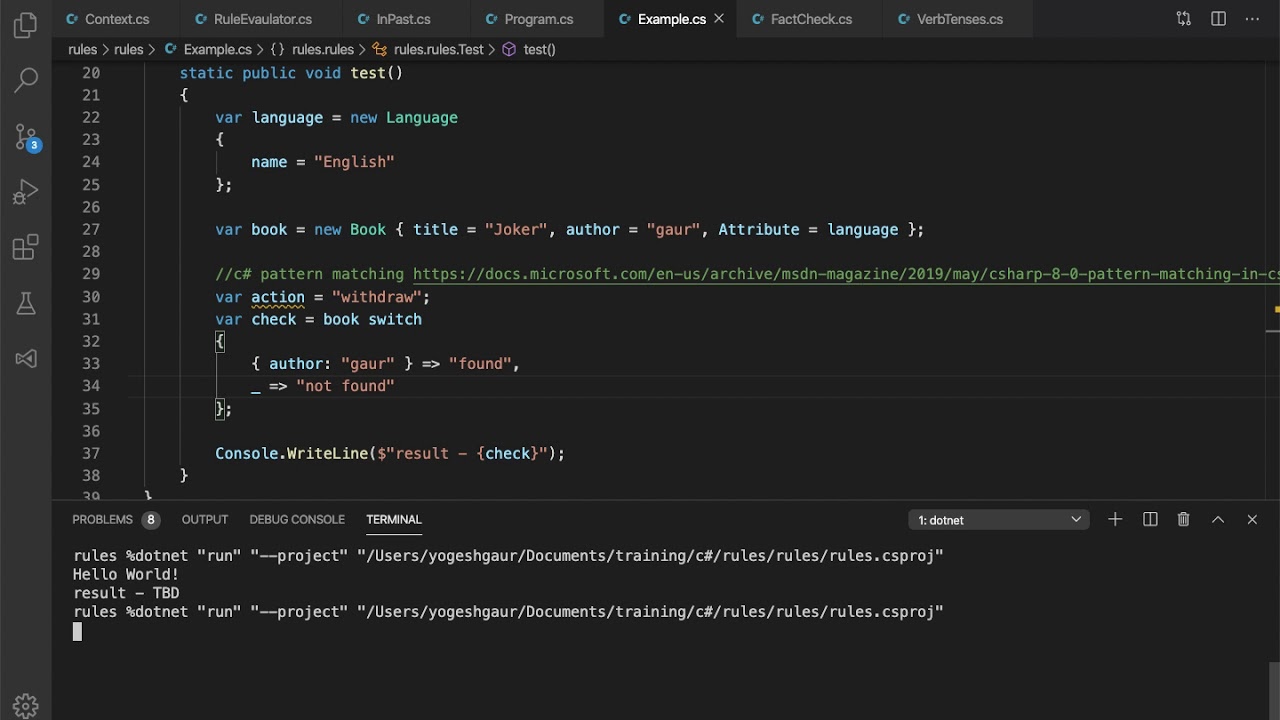This screenshot has height=720, width=1280.
Task: Open the editor More Actions ellipsis
Action: point(1252,19)
